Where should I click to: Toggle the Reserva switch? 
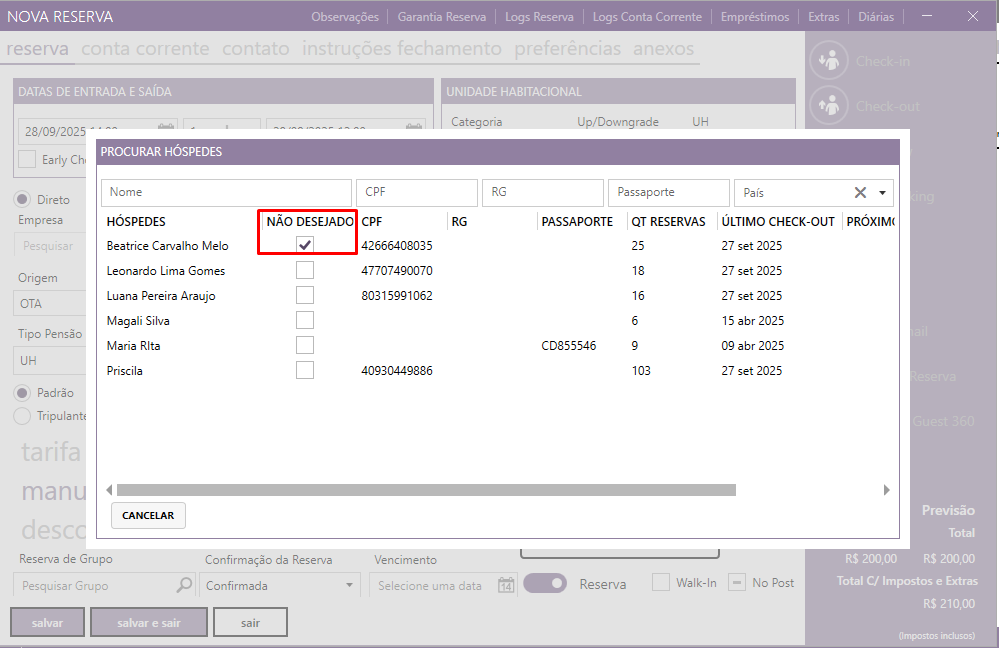545,584
